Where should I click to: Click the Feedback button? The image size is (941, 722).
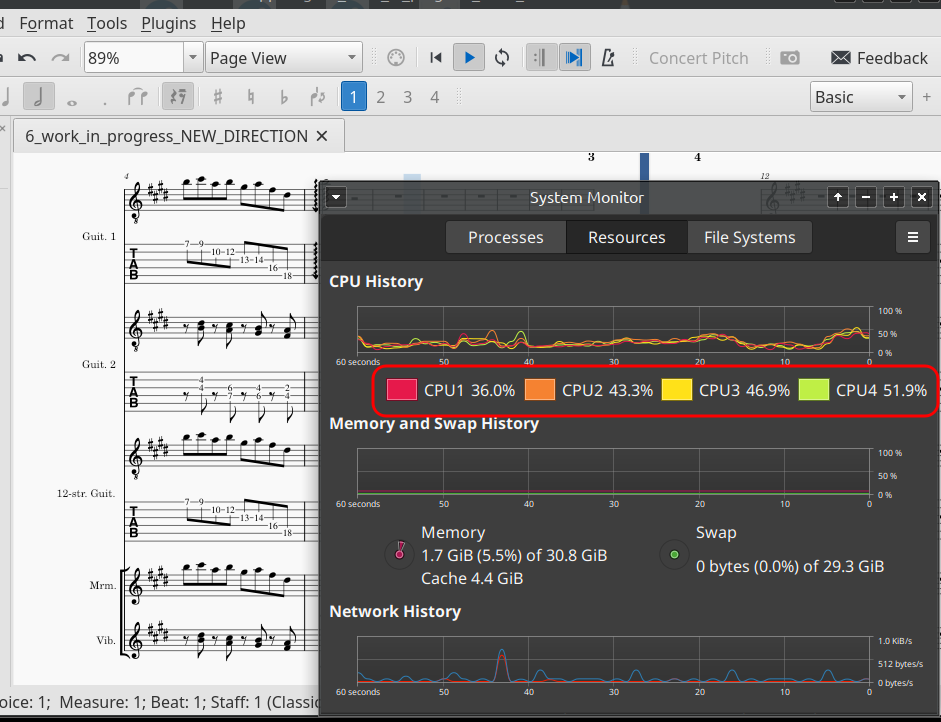click(878, 57)
